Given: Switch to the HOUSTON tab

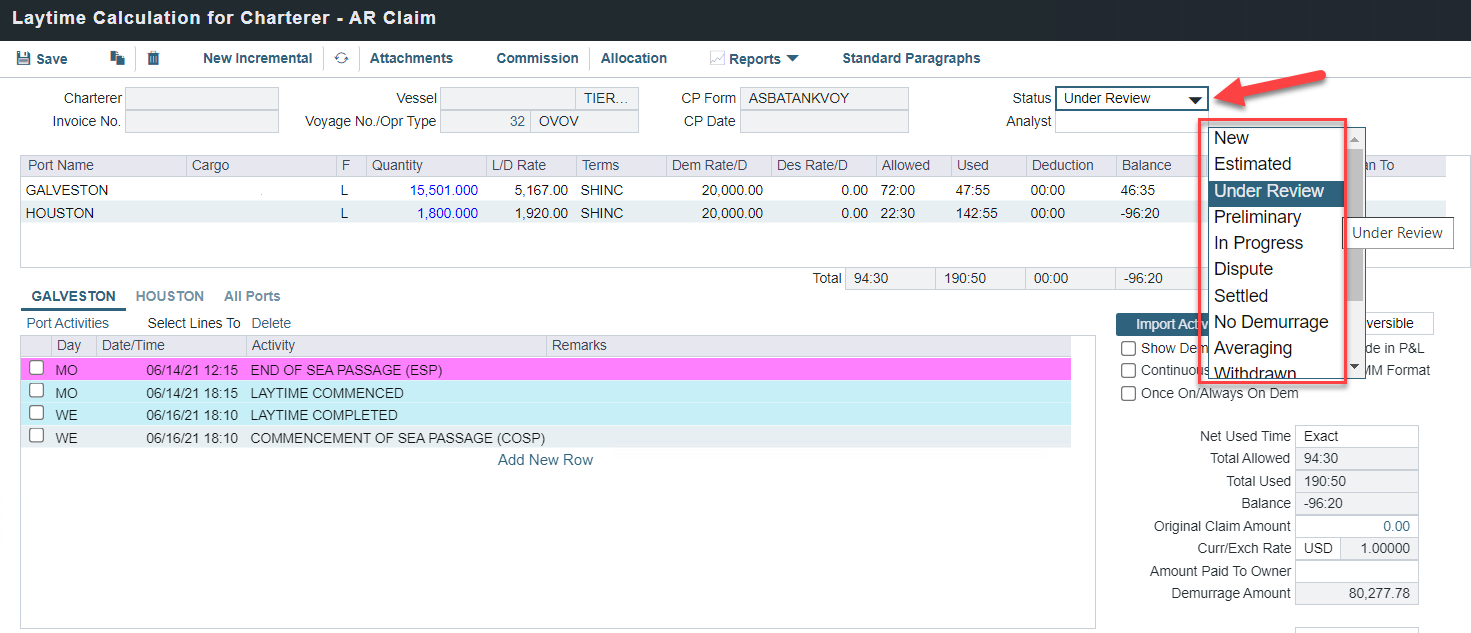Looking at the screenshot, I should [170, 296].
